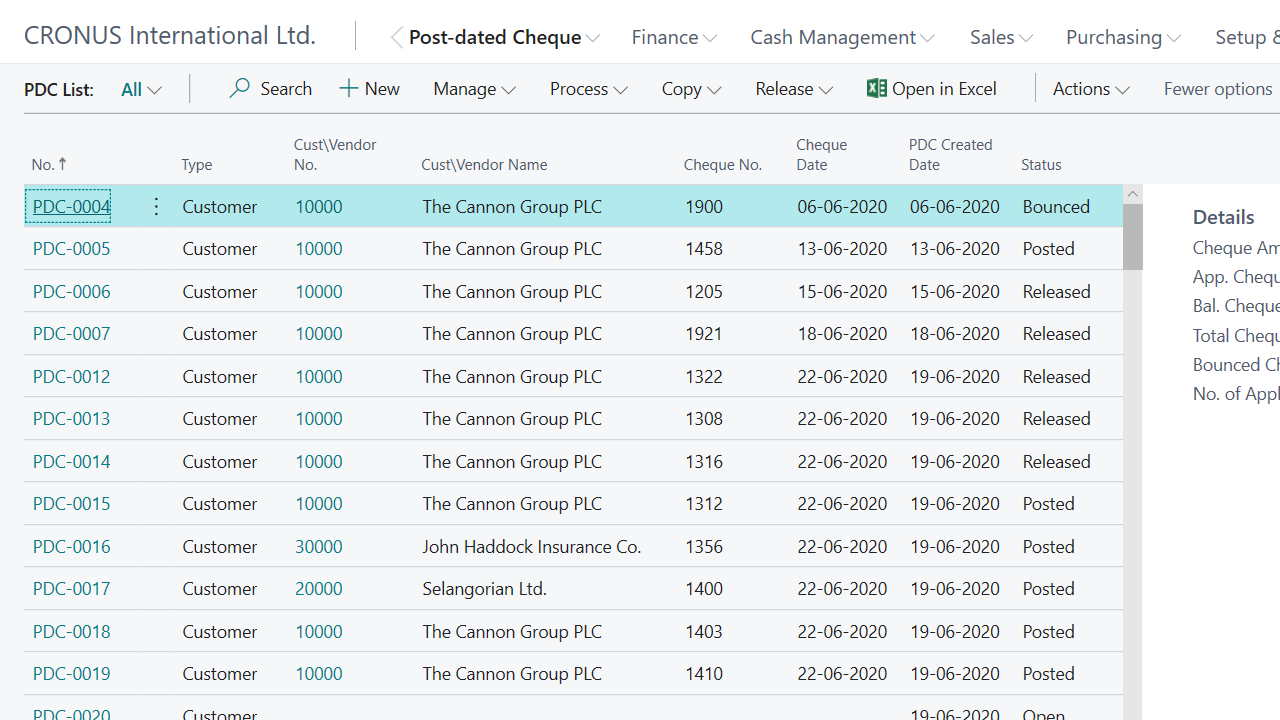This screenshot has height=720, width=1280.
Task: Click the vertical scrollbar thumb
Action: tap(1132, 237)
